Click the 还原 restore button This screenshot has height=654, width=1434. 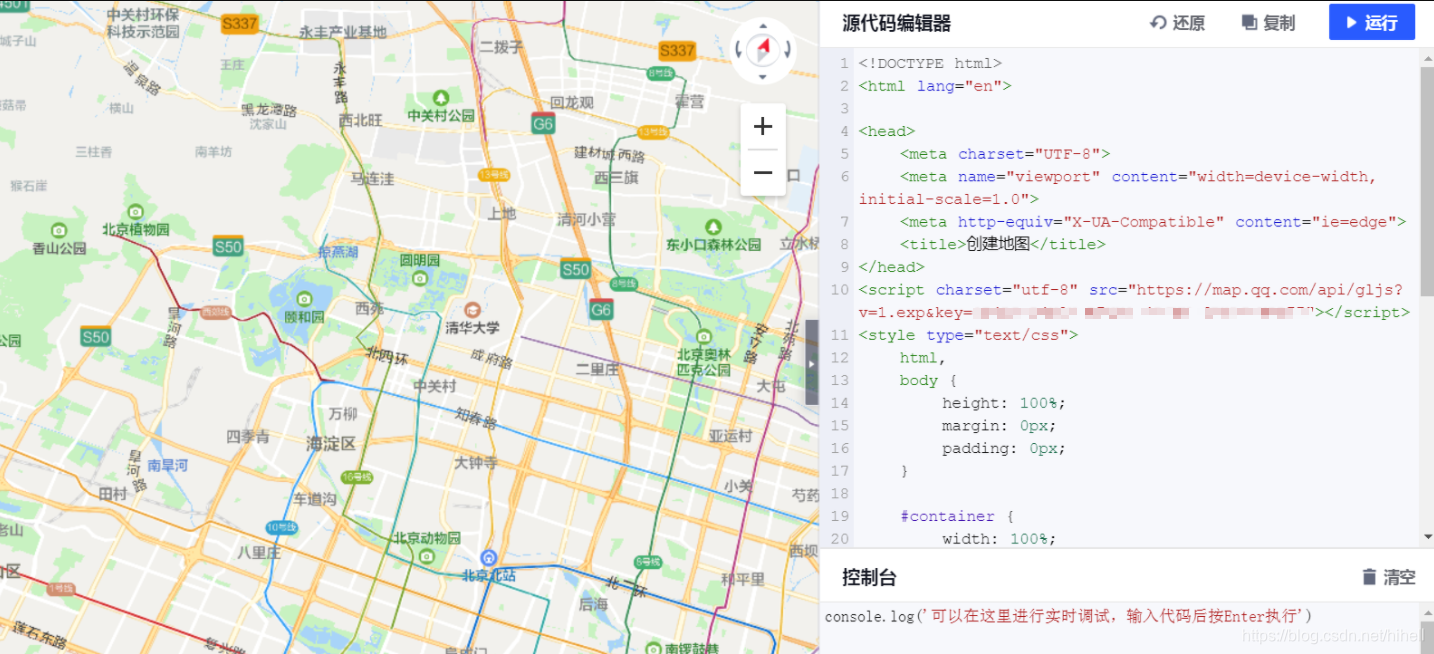1177,23
